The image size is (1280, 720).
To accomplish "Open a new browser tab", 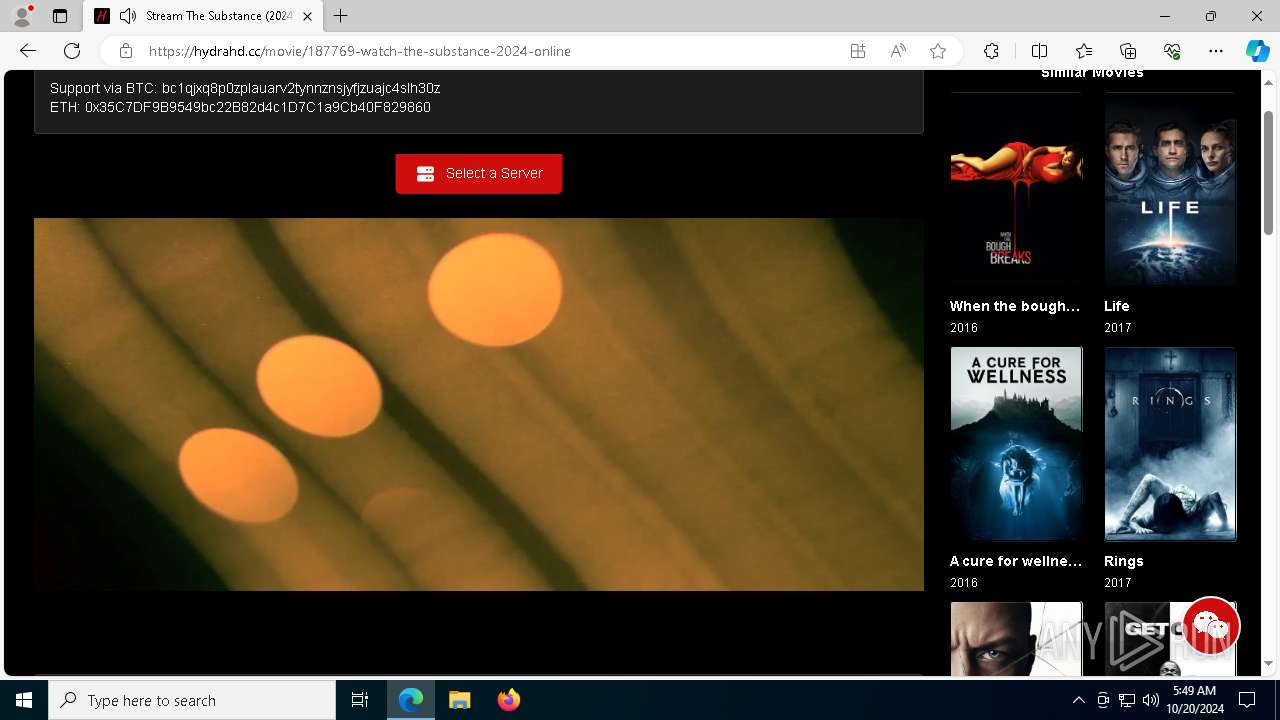I will 341,16.
